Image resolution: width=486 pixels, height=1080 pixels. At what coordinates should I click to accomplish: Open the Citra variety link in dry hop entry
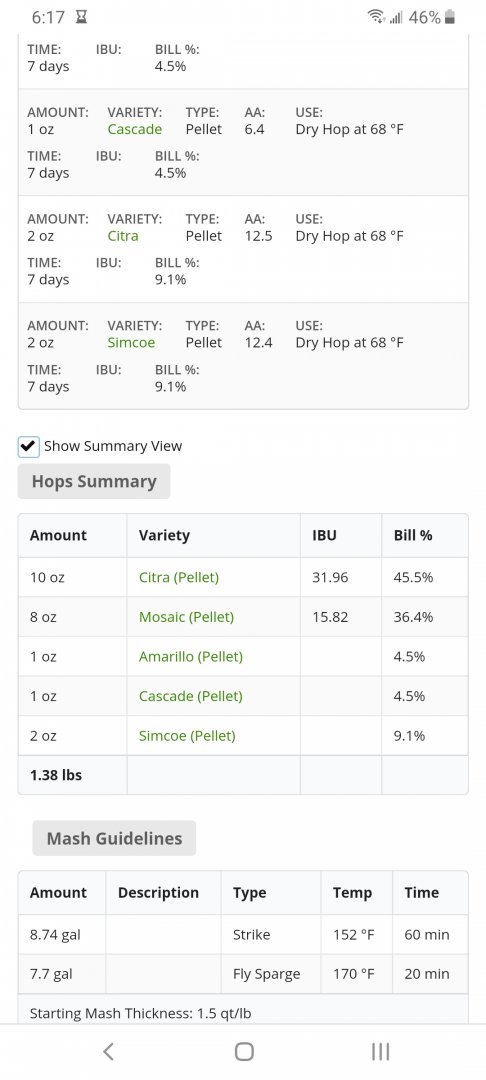click(123, 236)
